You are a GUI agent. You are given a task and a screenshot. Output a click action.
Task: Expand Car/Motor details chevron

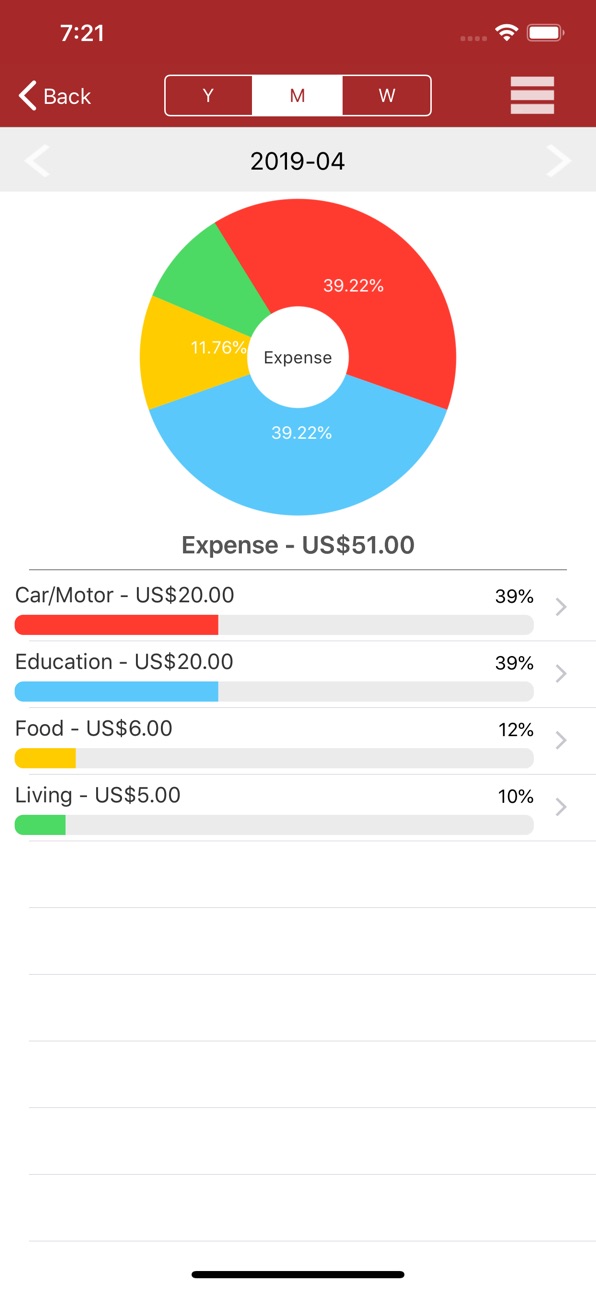tap(561, 607)
